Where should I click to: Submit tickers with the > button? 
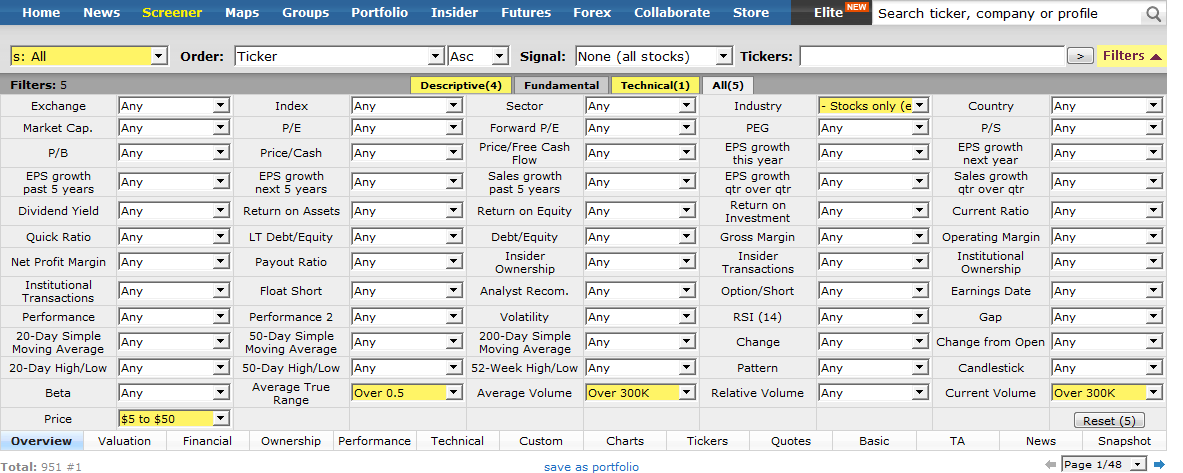click(1080, 57)
